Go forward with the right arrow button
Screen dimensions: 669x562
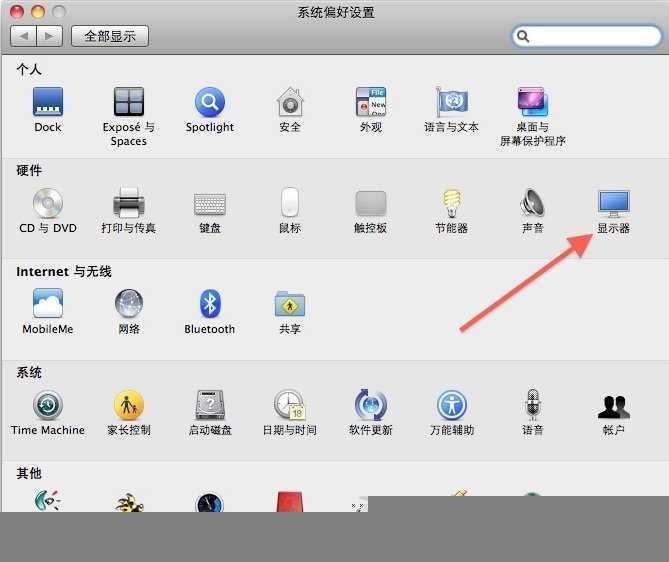point(50,36)
